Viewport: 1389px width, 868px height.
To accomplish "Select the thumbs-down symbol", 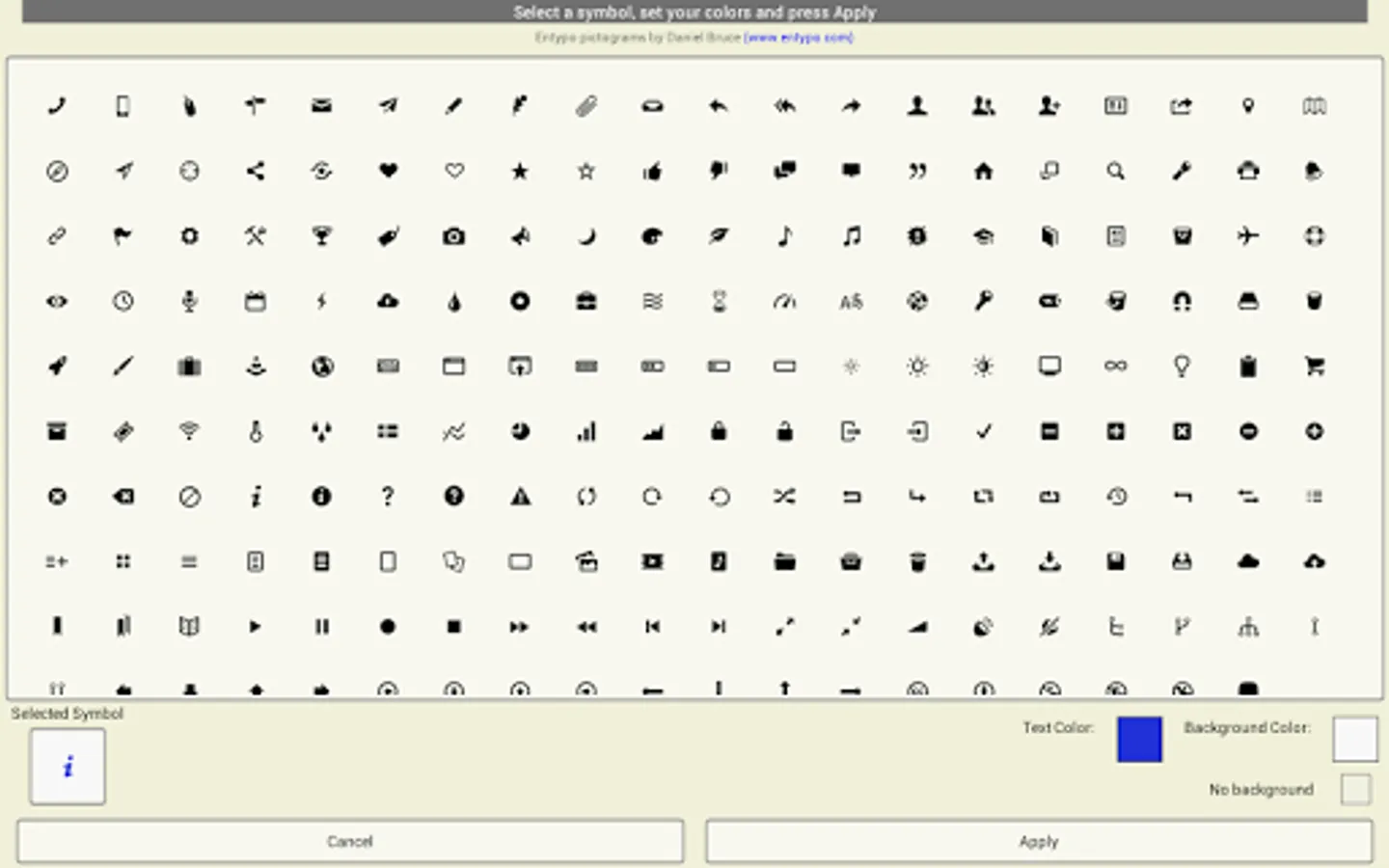I will tap(719, 172).
